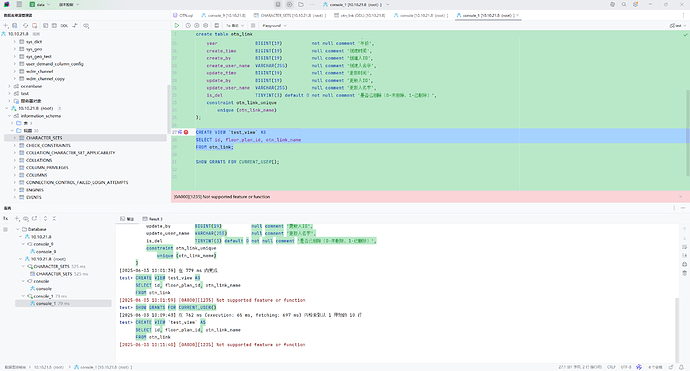Toggle the Tx transaction mode in services
The height and width of the screenshot is (371, 690).
pos(6,218)
